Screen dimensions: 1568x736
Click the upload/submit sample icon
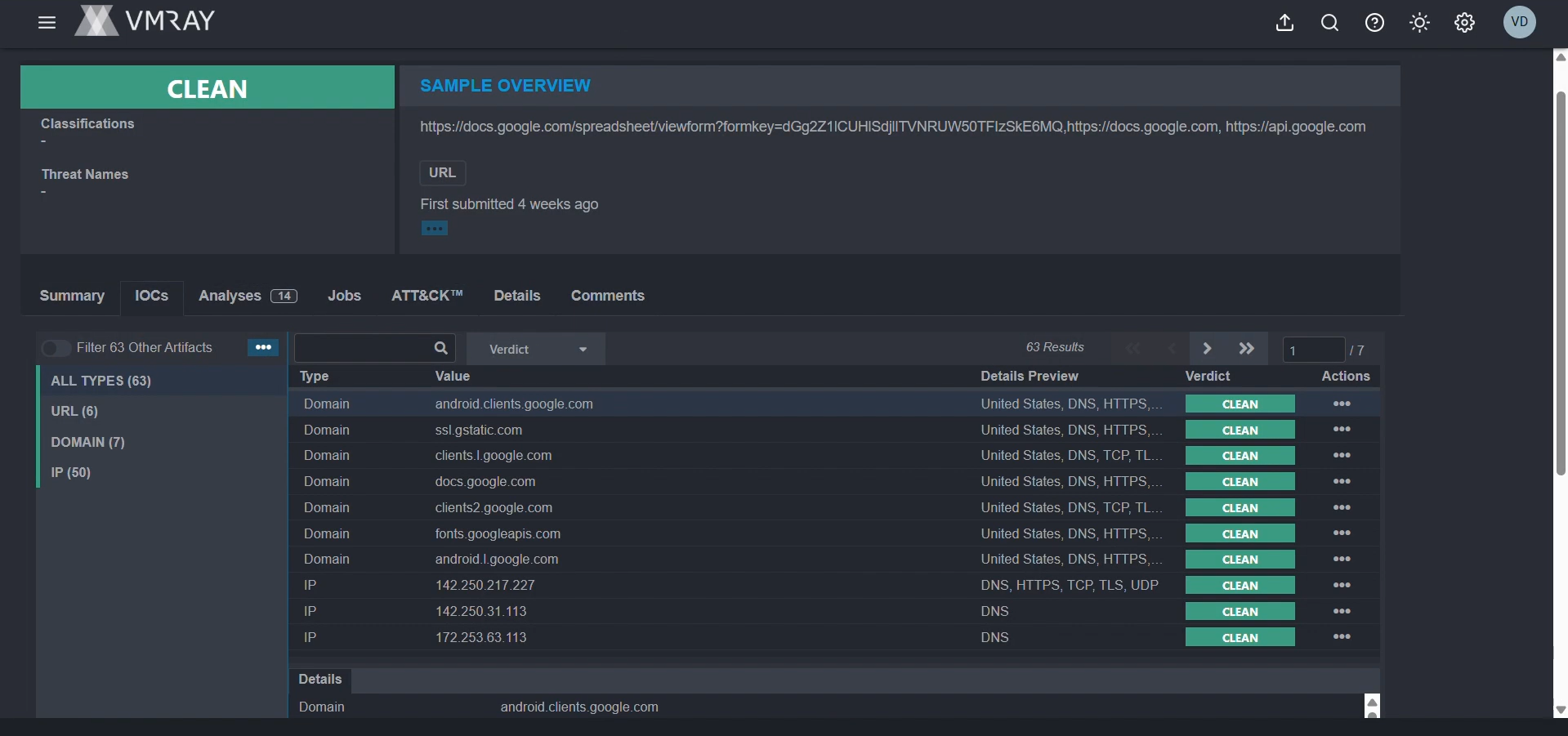coord(1285,23)
